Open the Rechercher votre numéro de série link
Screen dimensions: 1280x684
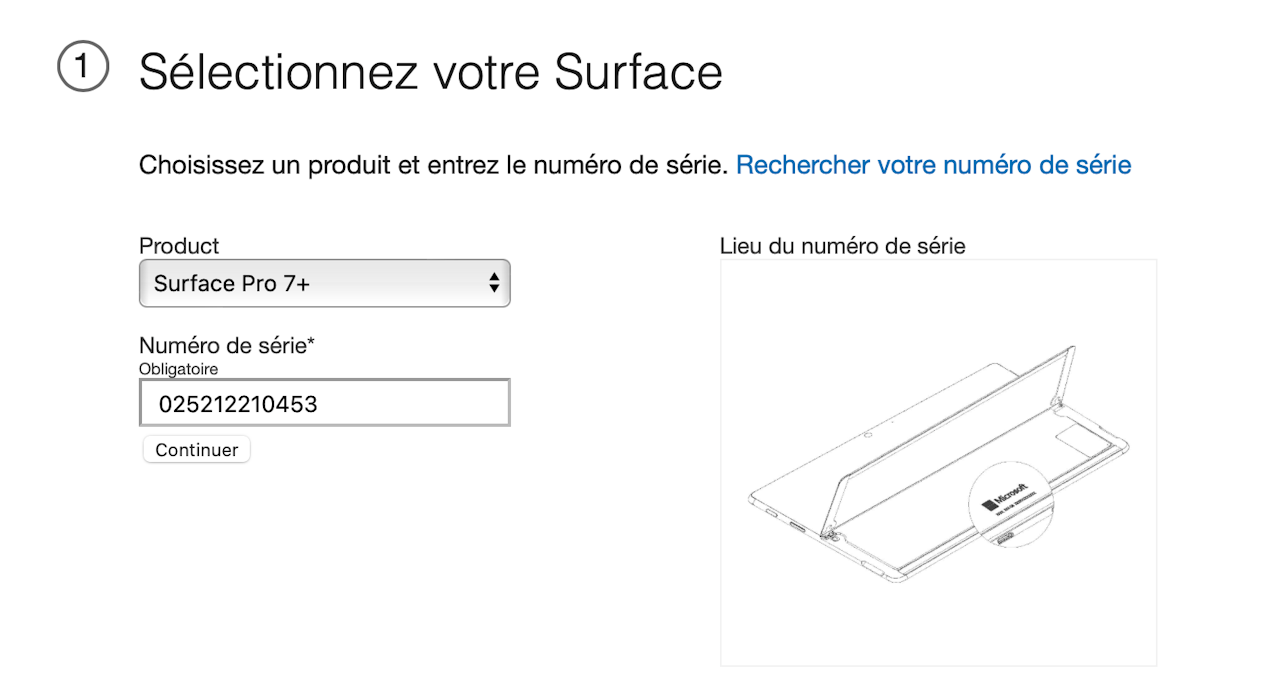(x=934, y=165)
